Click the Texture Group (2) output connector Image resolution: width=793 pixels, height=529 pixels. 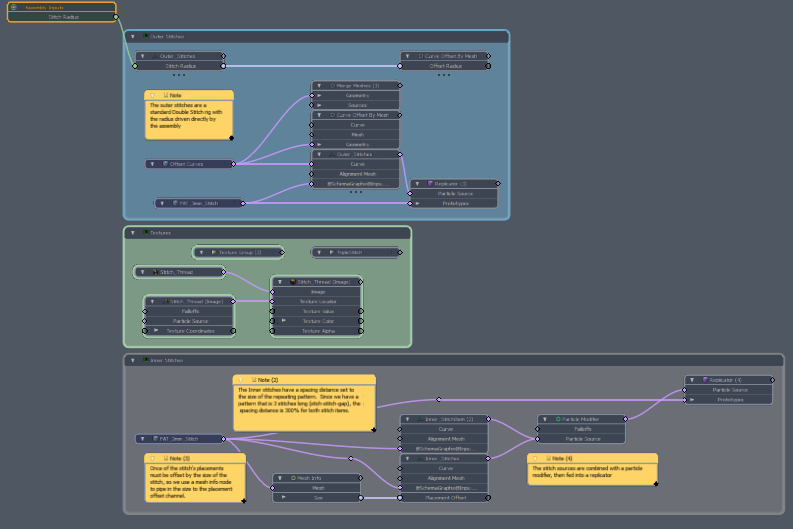click(282, 252)
